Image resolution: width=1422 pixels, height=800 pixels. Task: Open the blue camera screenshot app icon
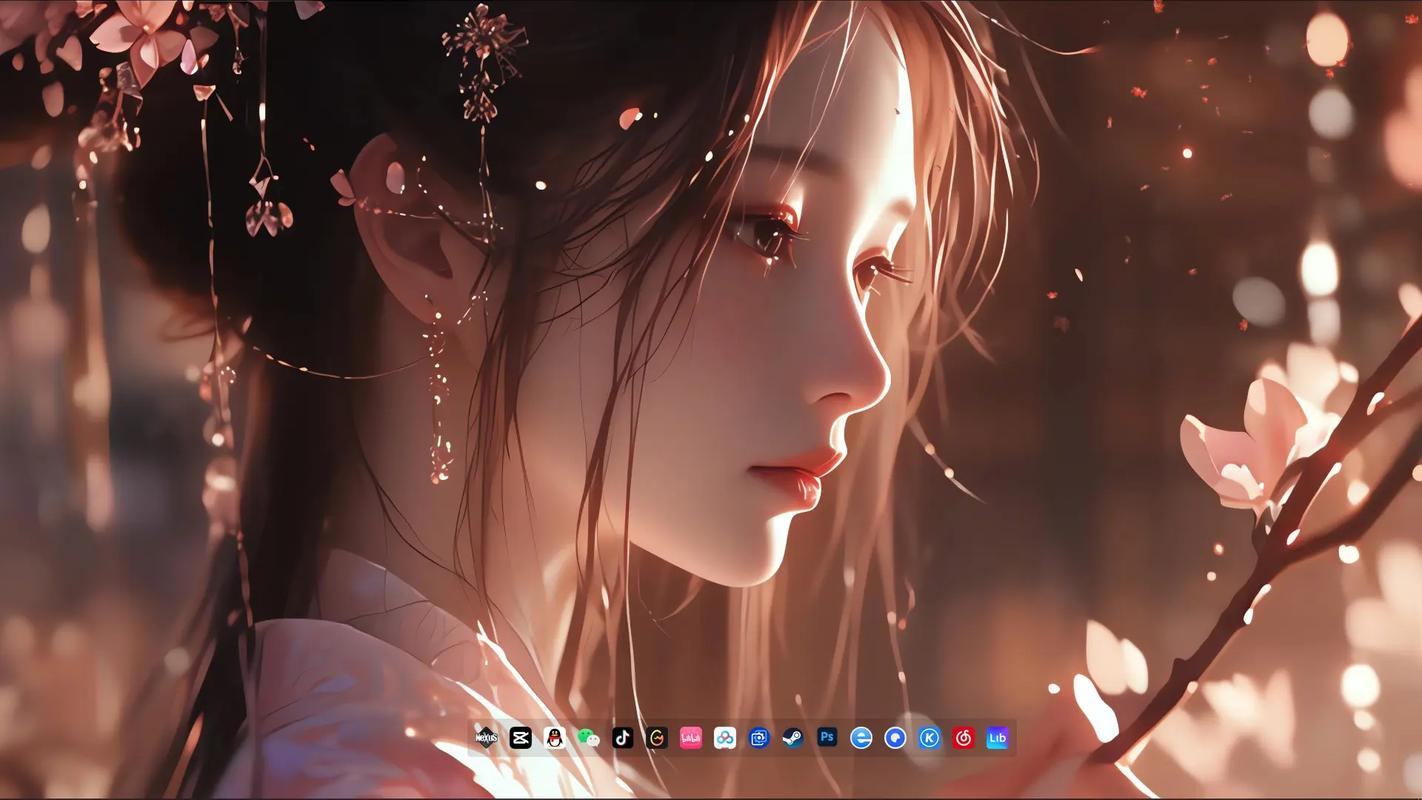[759, 738]
